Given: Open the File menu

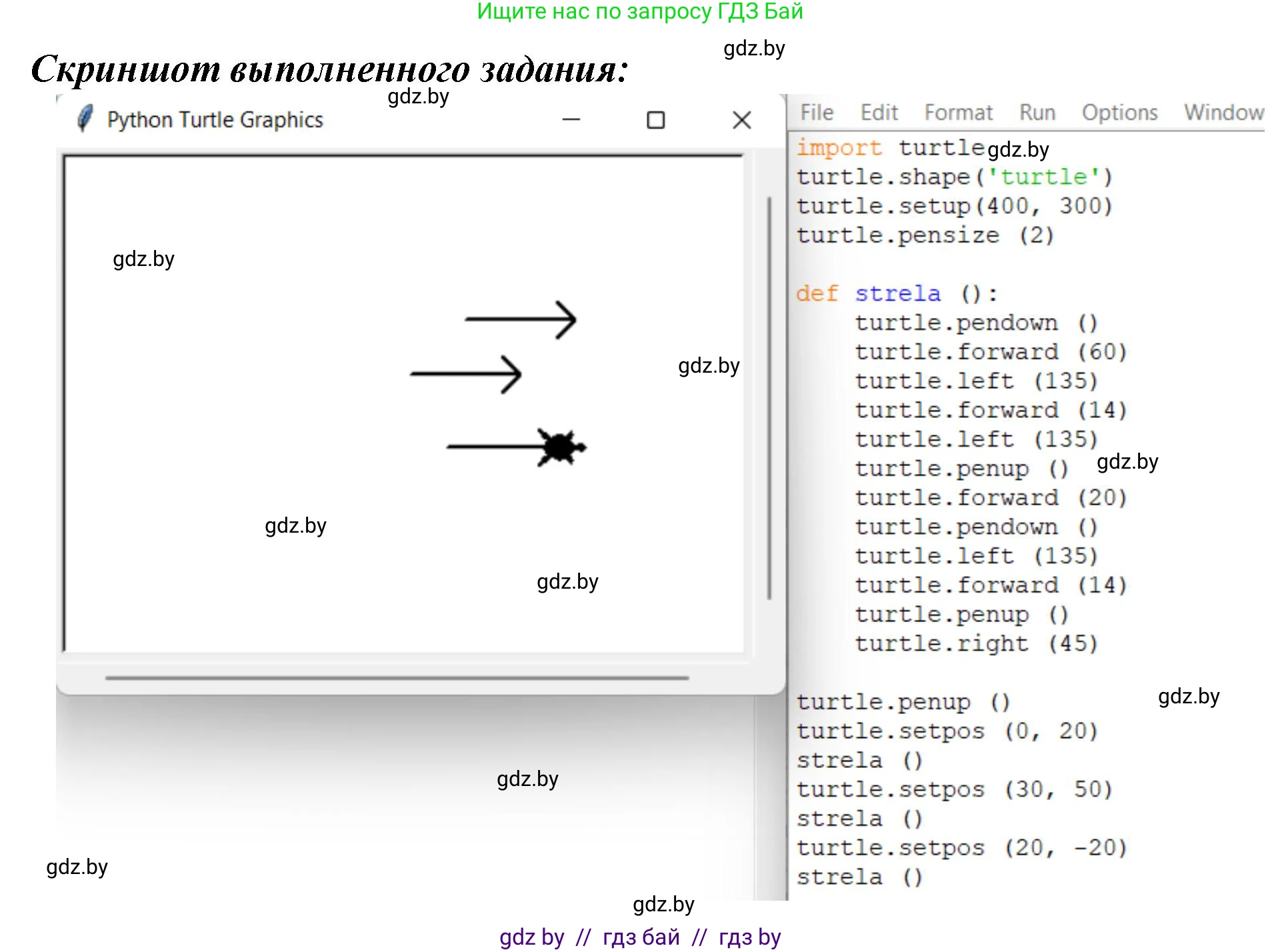Looking at the screenshot, I should pos(817,113).
